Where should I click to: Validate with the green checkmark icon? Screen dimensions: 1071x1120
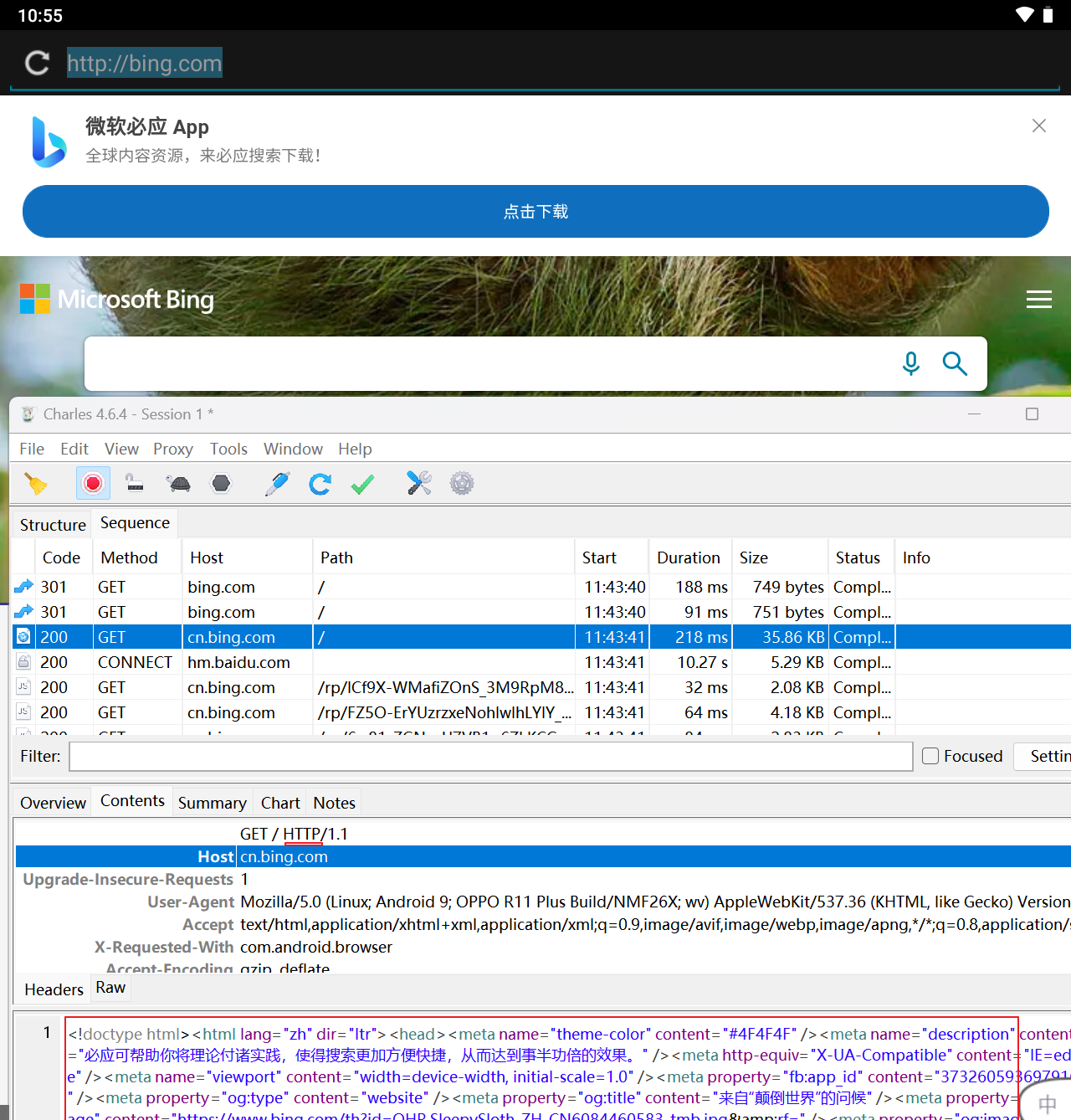point(362,483)
